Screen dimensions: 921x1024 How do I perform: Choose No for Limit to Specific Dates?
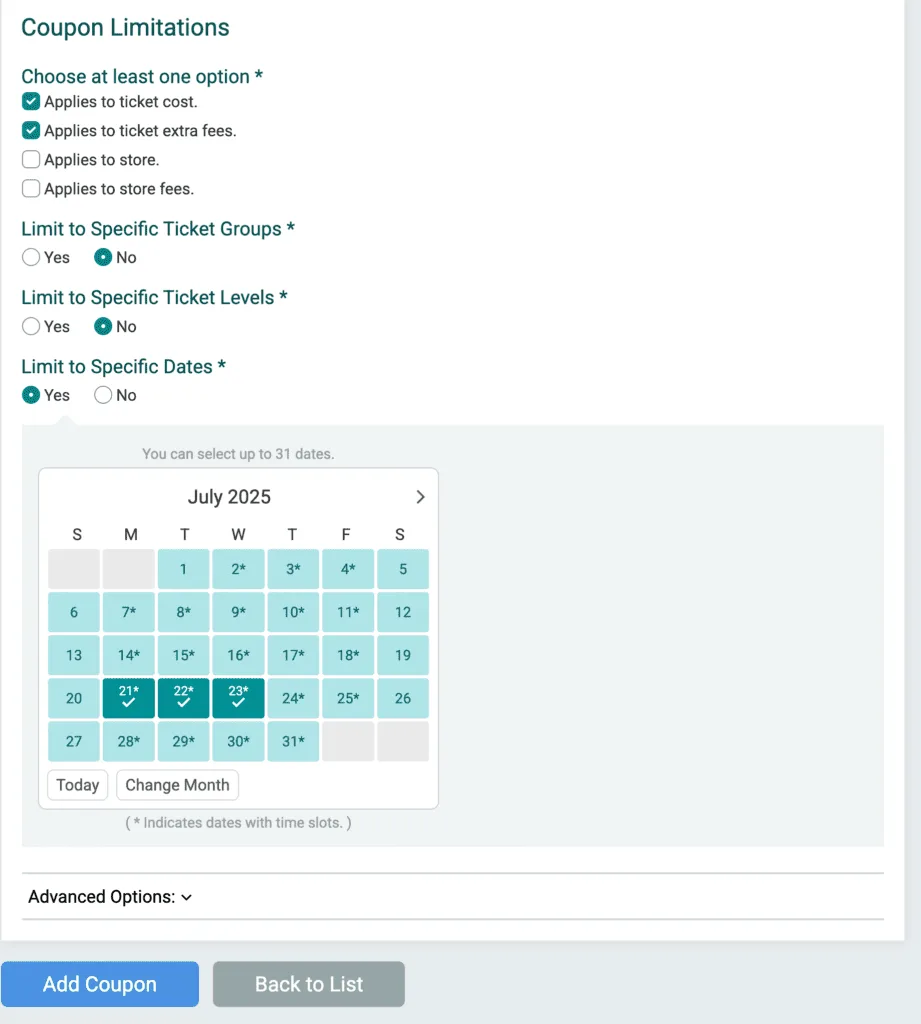pyautogui.click(x=103, y=396)
